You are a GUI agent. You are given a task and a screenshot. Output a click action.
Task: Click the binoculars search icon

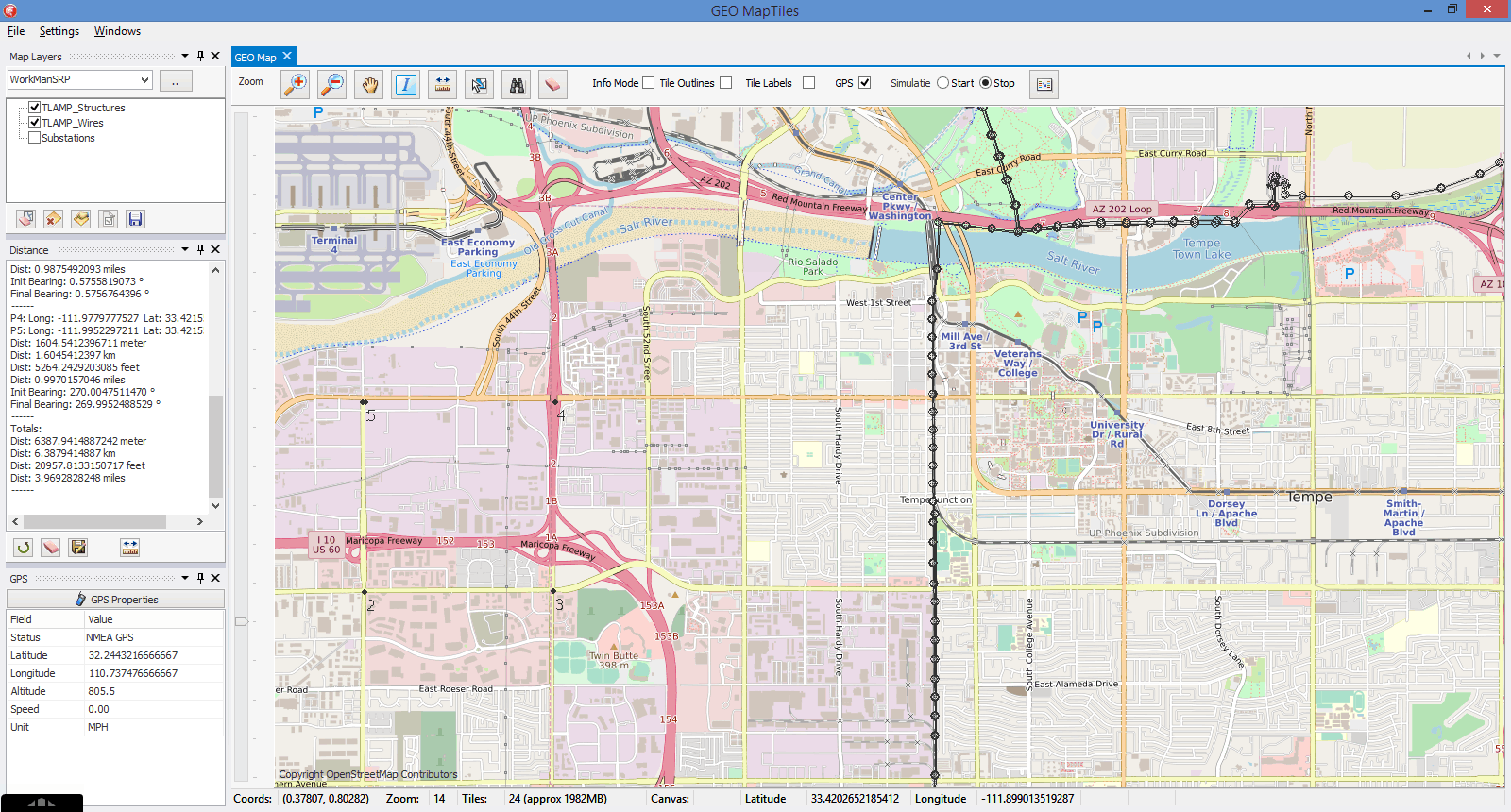(x=517, y=85)
